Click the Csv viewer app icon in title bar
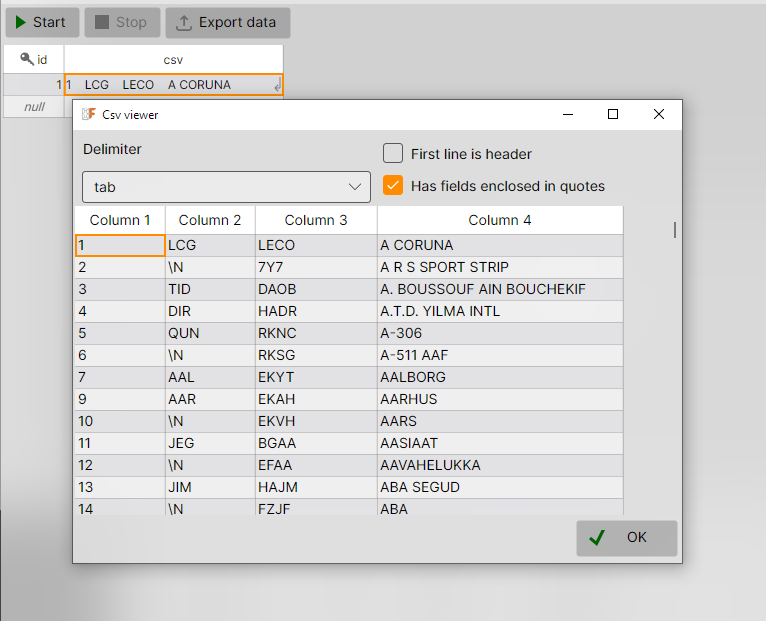This screenshot has width=766, height=621. pyautogui.click(x=89, y=114)
